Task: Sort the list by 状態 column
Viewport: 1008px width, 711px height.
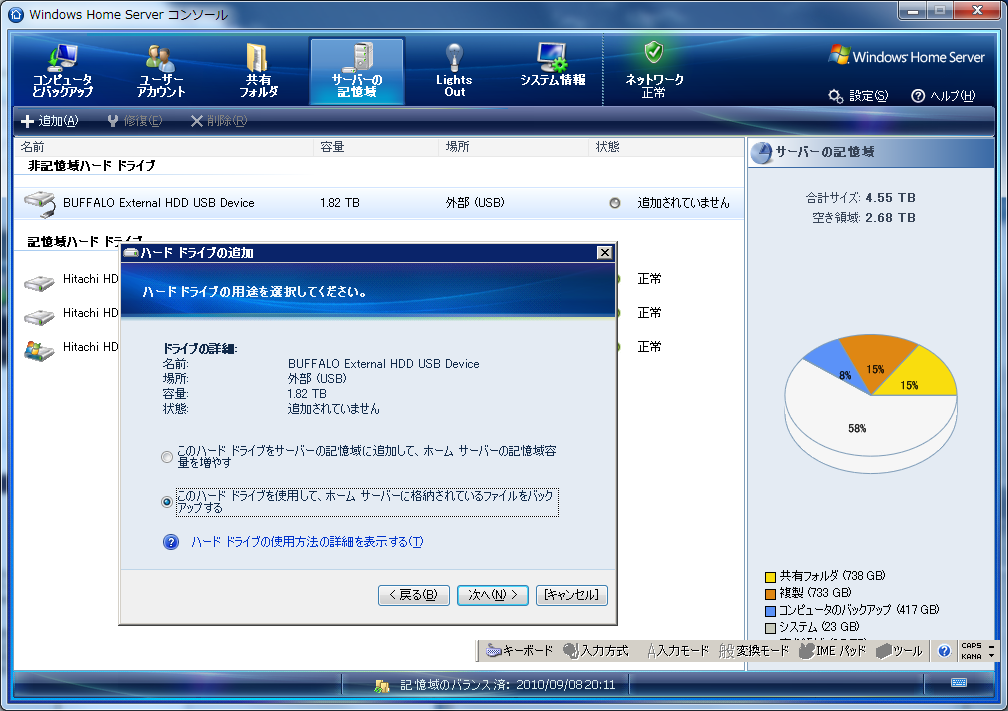Action: (666, 147)
